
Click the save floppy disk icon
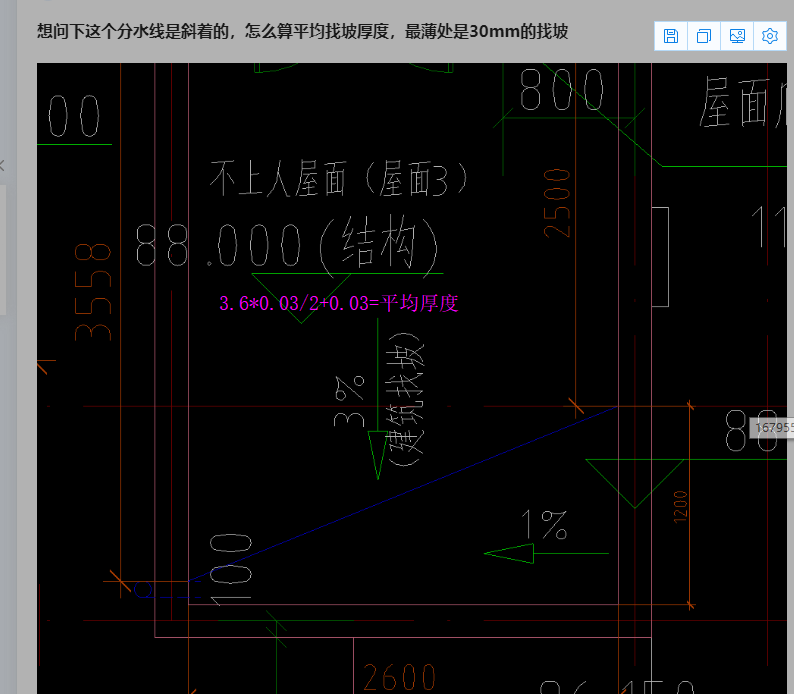670,36
